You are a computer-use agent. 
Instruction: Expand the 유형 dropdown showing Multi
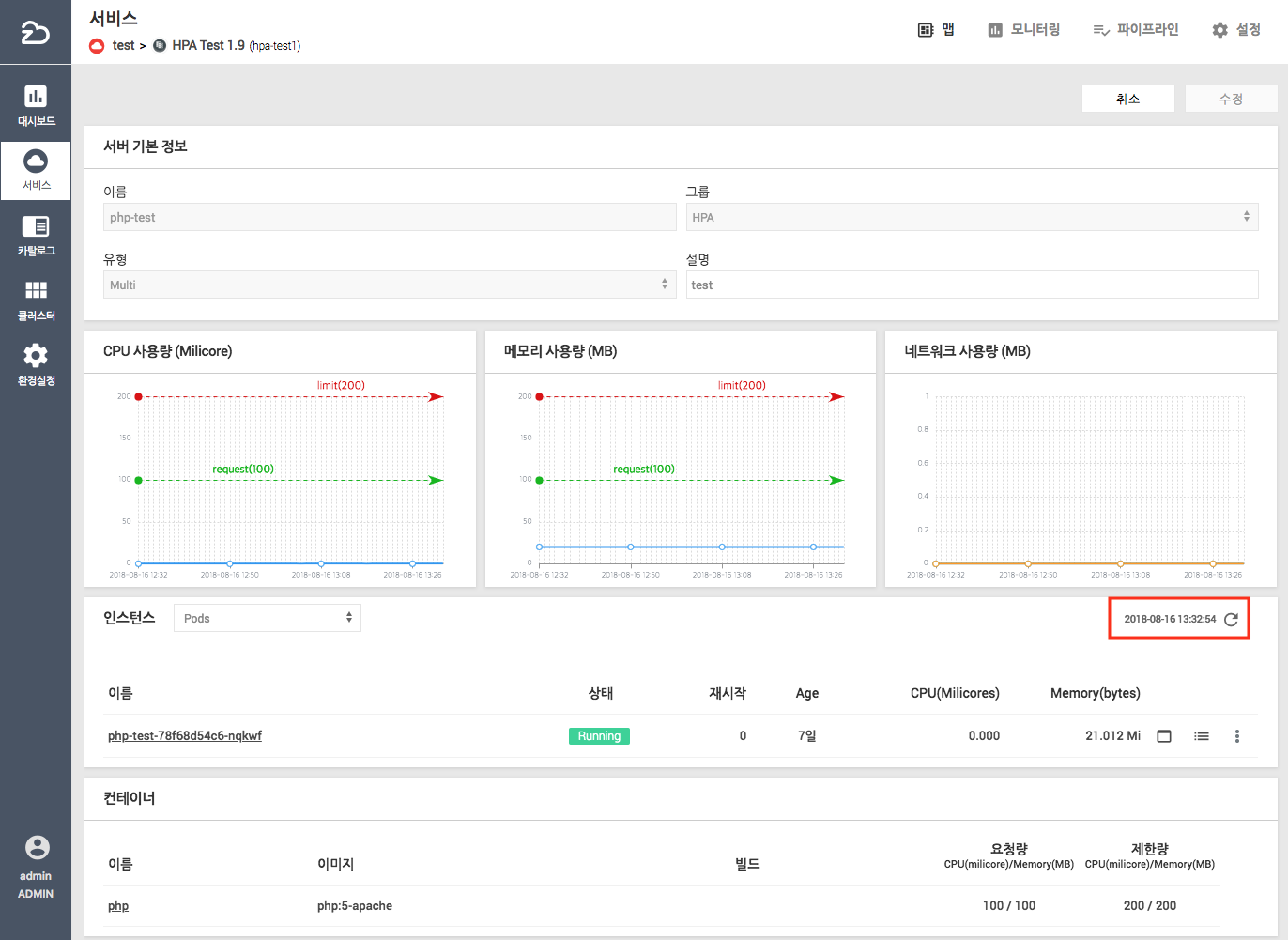389,285
